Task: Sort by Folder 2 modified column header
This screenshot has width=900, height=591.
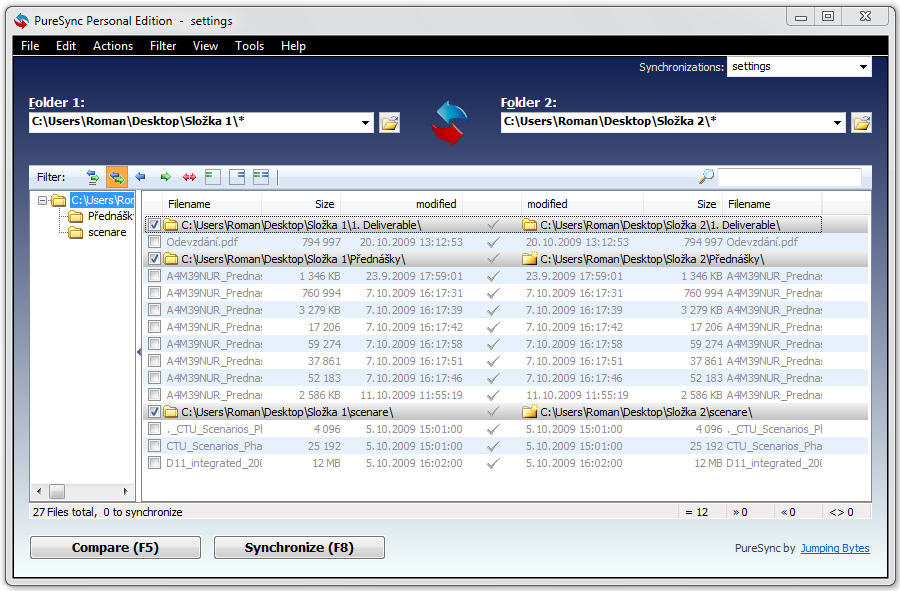Action: pyautogui.click(x=582, y=204)
